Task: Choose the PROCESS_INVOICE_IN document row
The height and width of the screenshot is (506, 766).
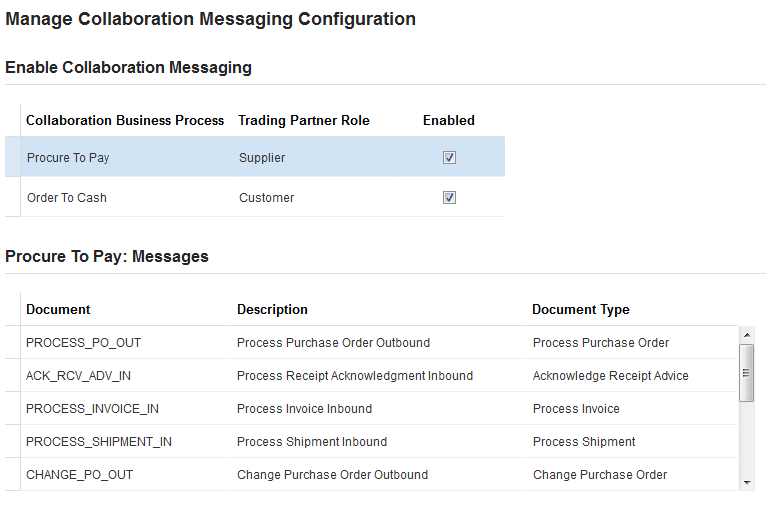Action: [x=92, y=409]
